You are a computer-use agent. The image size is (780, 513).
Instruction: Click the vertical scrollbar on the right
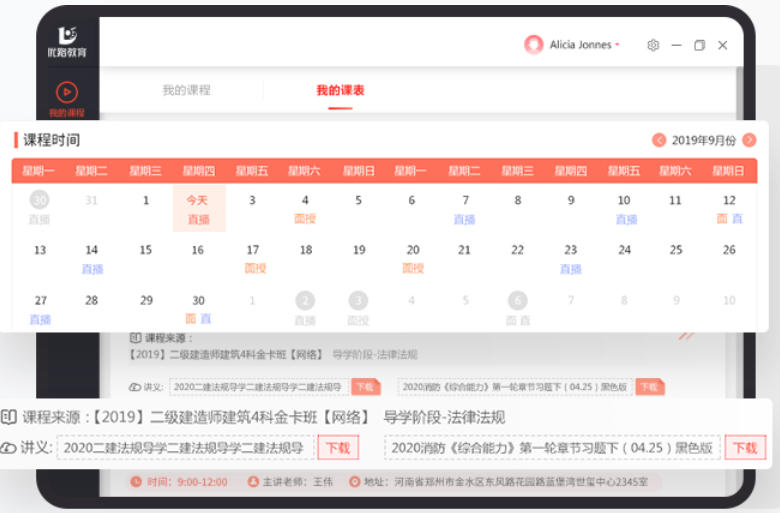740,94
